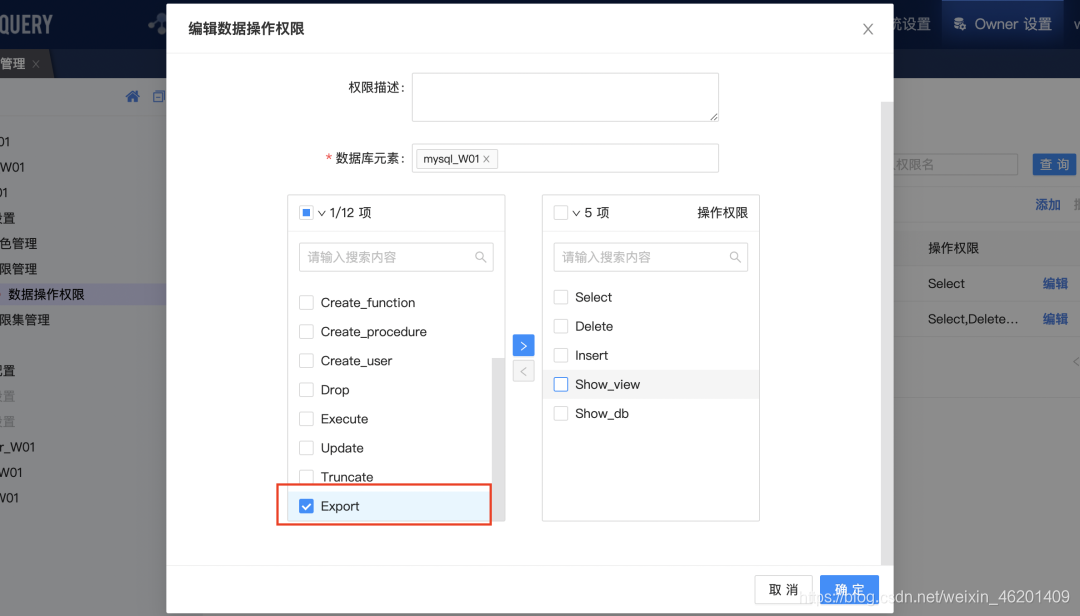Click search icon in left transfer list
The image size is (1080, 616).
(x=481, y=257)
